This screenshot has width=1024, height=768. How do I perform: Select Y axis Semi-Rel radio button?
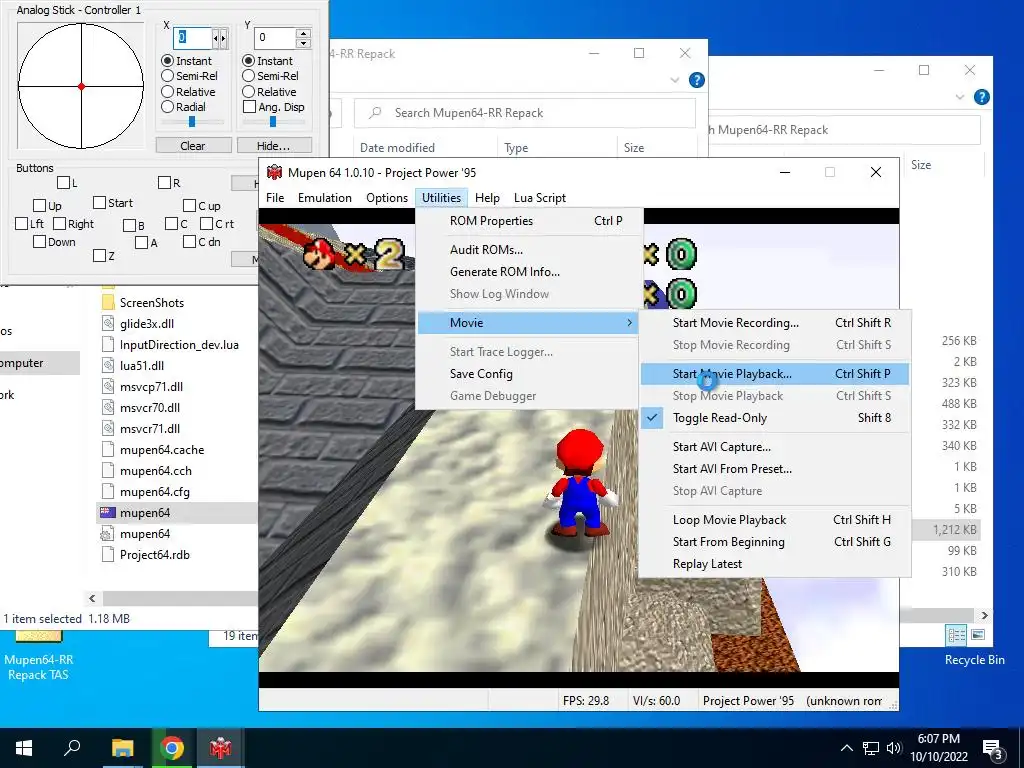[248, 76]
